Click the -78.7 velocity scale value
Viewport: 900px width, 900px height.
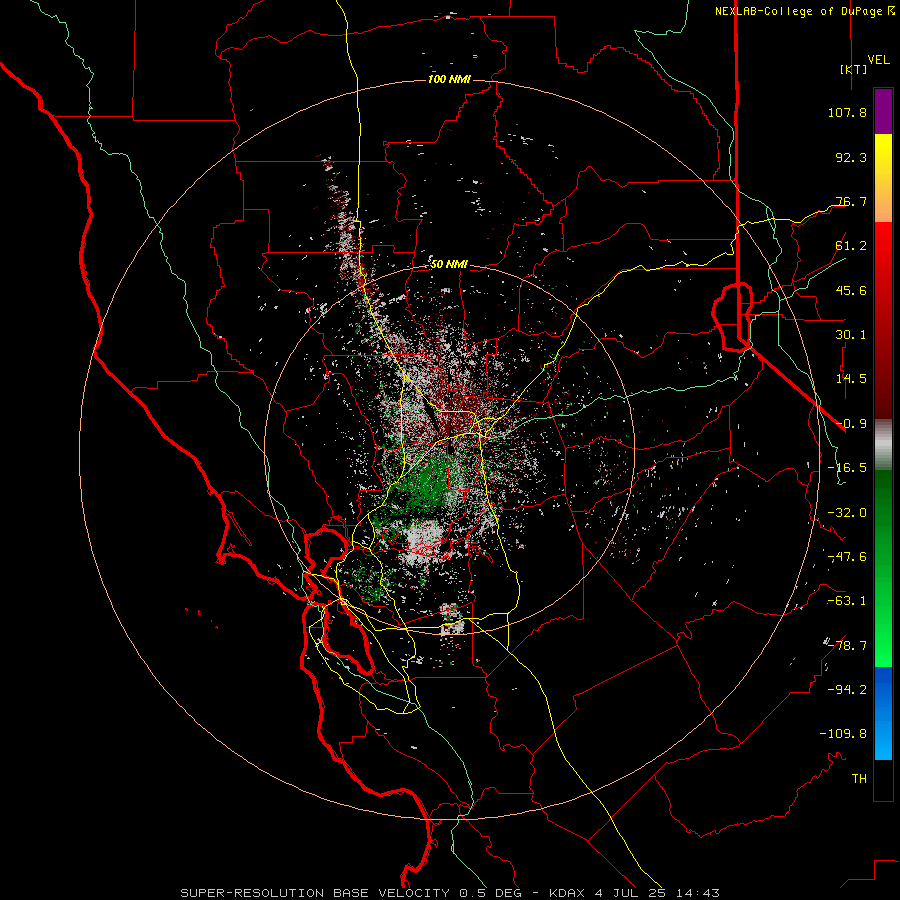847,645
